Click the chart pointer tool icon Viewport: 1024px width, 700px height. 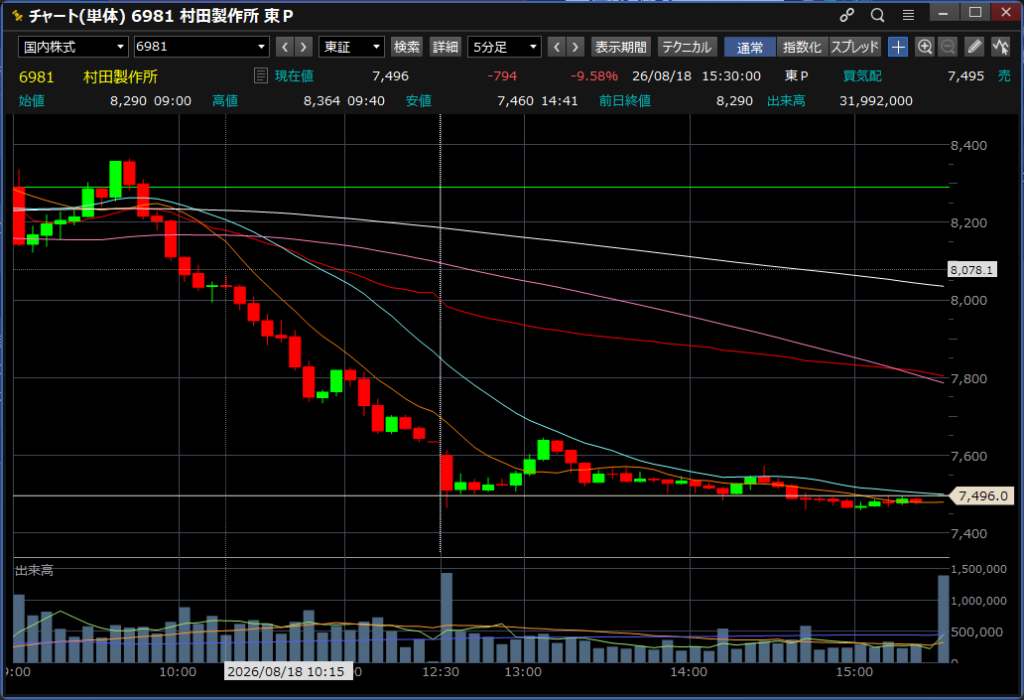pos(1000,46)
